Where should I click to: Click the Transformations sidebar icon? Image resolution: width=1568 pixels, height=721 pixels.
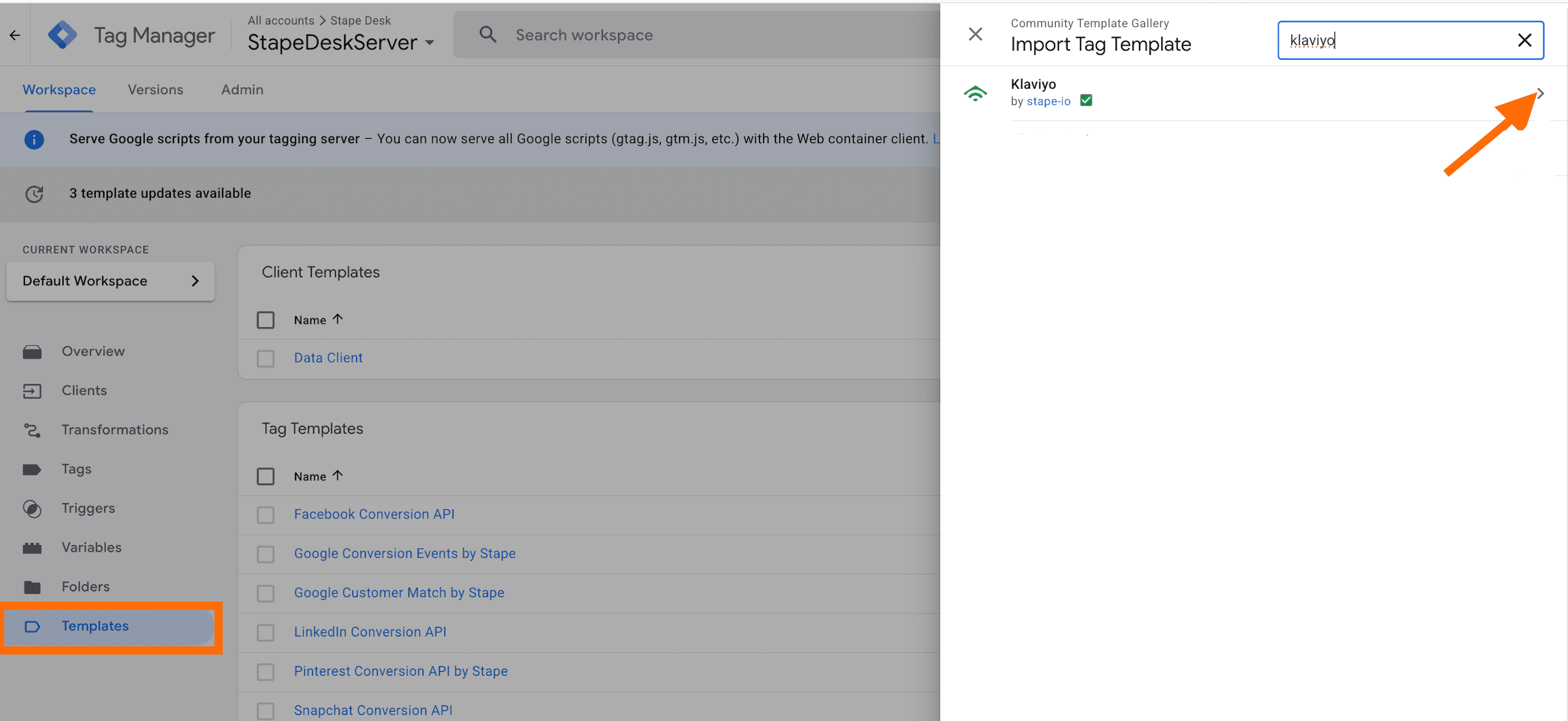(32, 430)
